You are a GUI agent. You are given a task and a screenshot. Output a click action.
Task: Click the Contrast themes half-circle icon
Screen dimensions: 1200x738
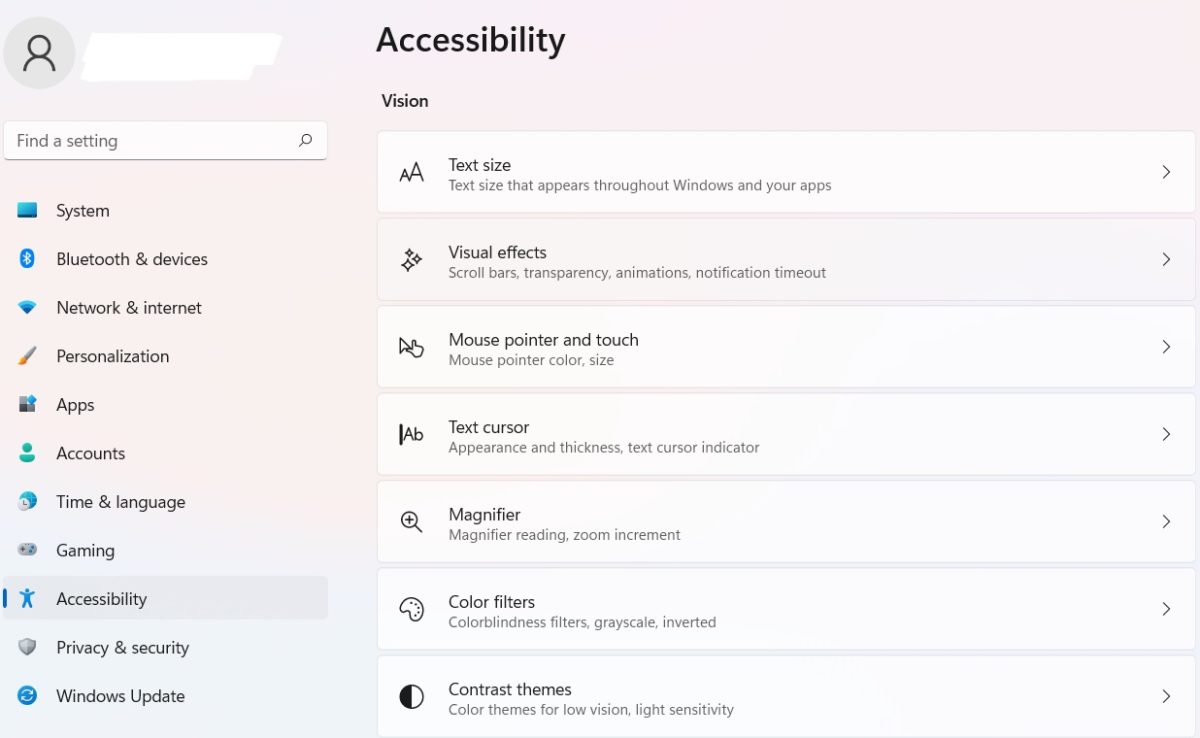coord(411,697)
